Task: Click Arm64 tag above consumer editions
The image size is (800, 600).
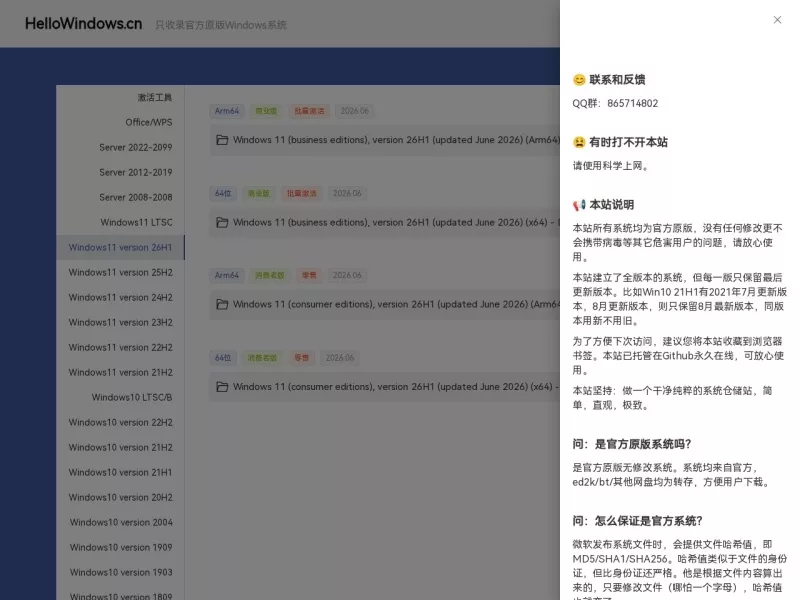Action: tap(227, 275)
